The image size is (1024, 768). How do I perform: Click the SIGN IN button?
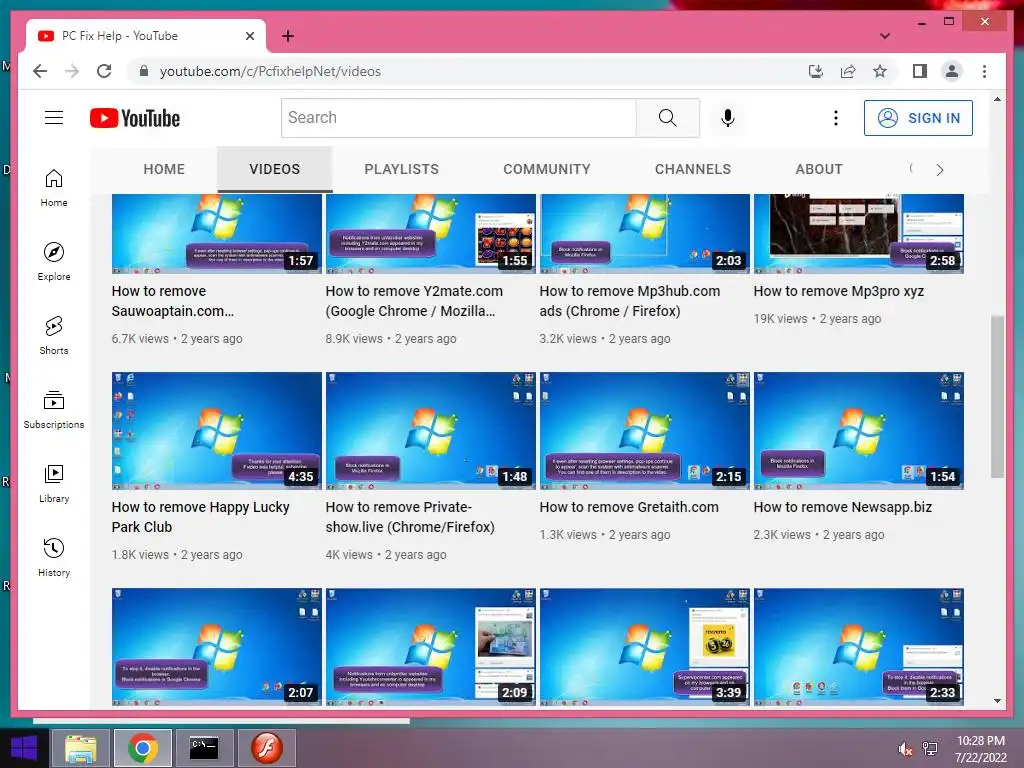pyautogui.click(x=918, y=118)
